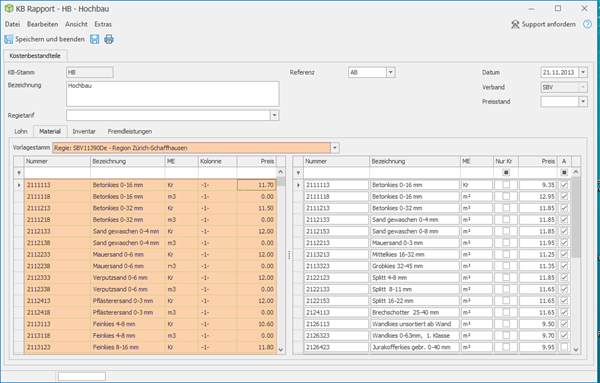Click the down arrow of right grid scrollbar

[x=576, y=350]
